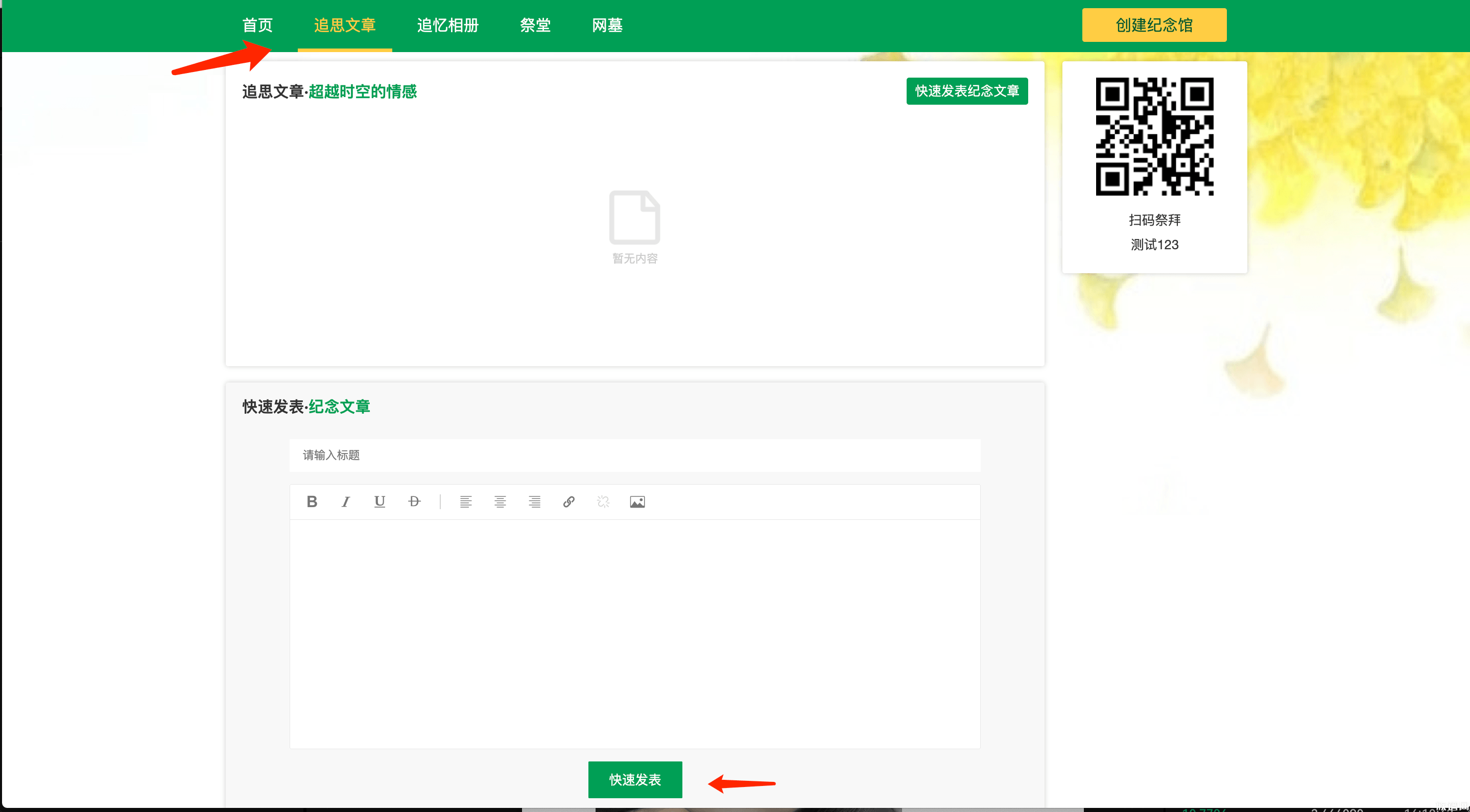Align text left in editor
Screen dimensions: 1470x812
tap(466, 501)
